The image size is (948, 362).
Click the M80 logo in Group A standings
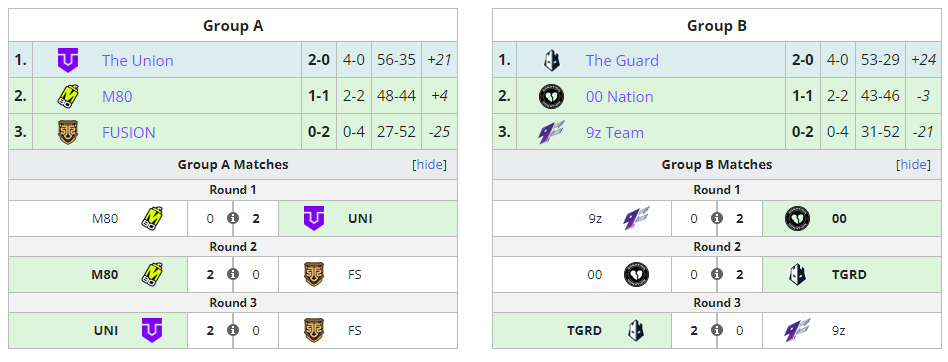click(x=68, y=96)
